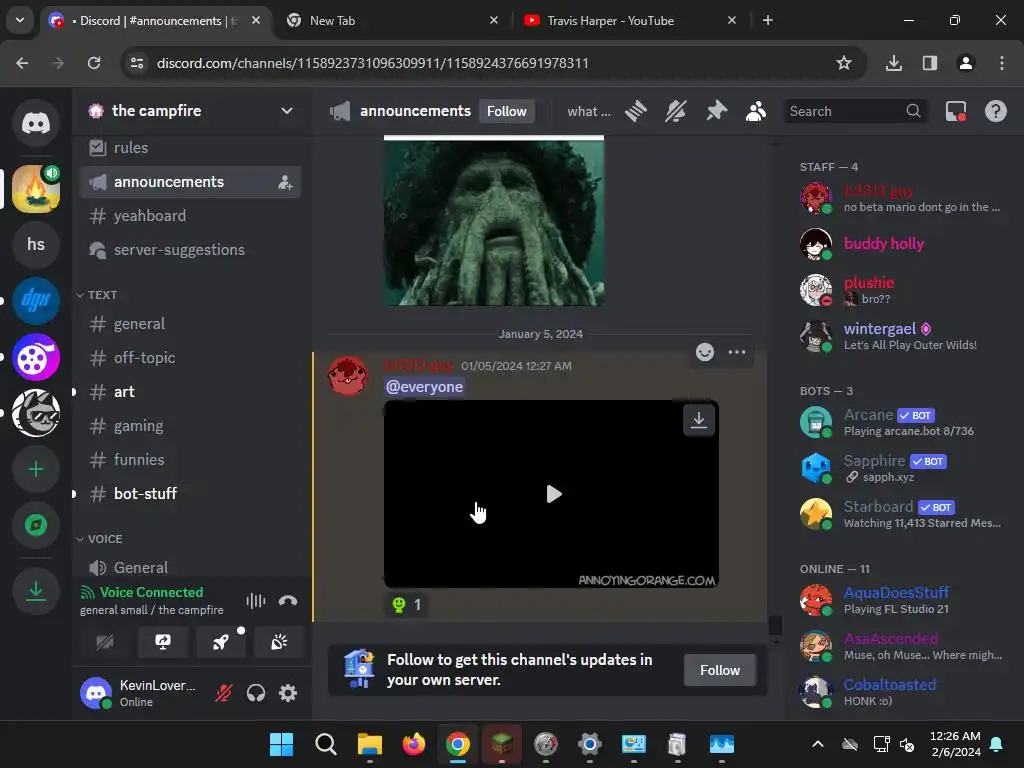
Task: Open the general text channel
Action: [190, 324]
